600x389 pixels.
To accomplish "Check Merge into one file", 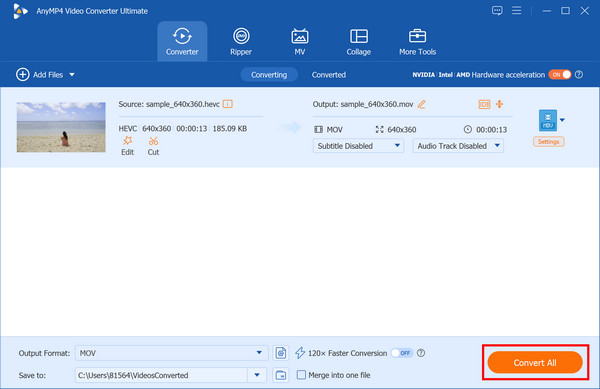I will point(302,374).
